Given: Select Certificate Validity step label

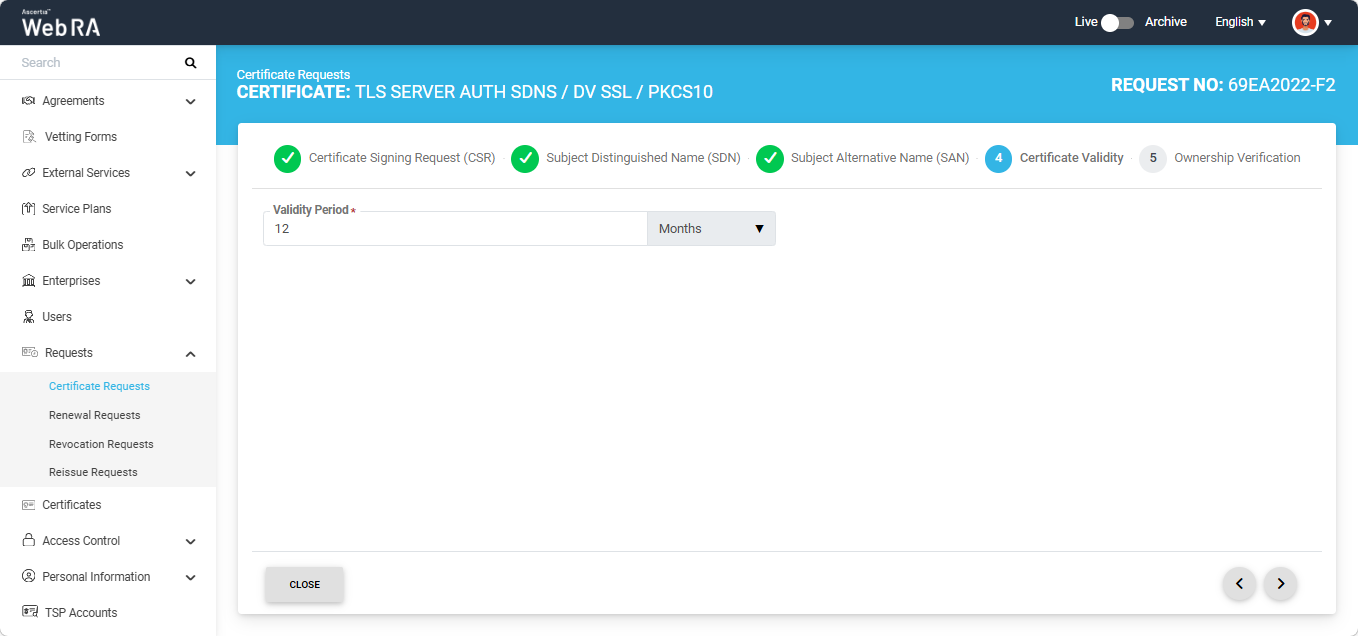Looking at the screenshot, I should [1072, 158].
